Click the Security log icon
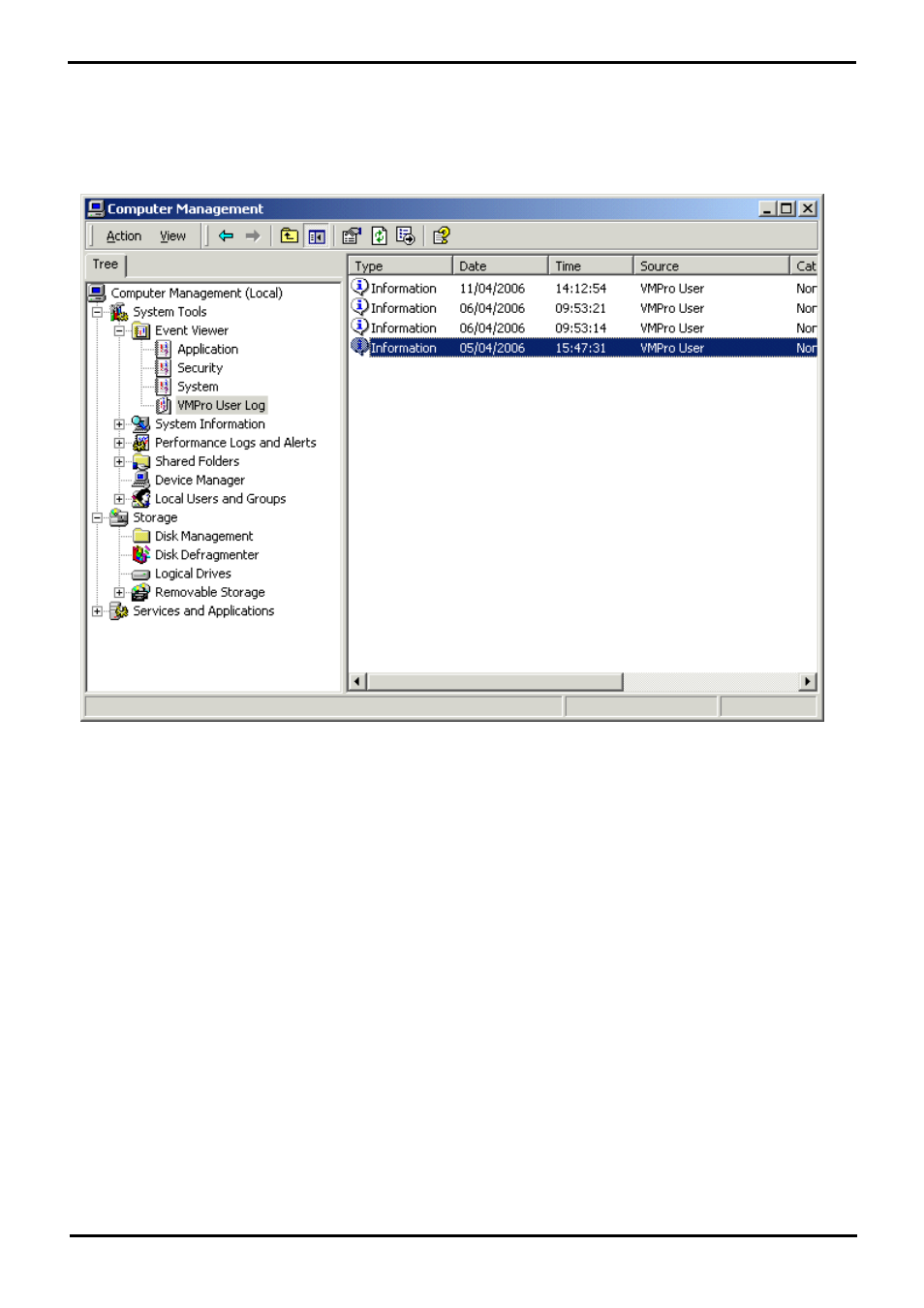924x1308 pixels. [x=164, y=368]
